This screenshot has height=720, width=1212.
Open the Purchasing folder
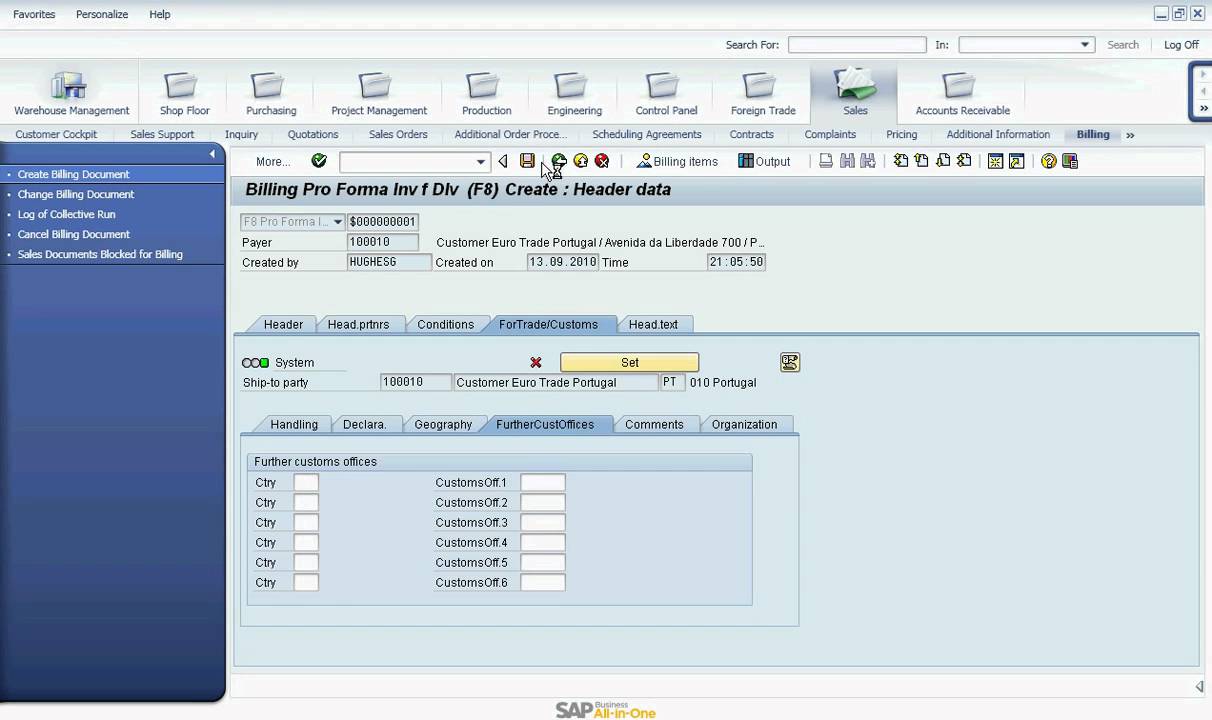point(271,95)
